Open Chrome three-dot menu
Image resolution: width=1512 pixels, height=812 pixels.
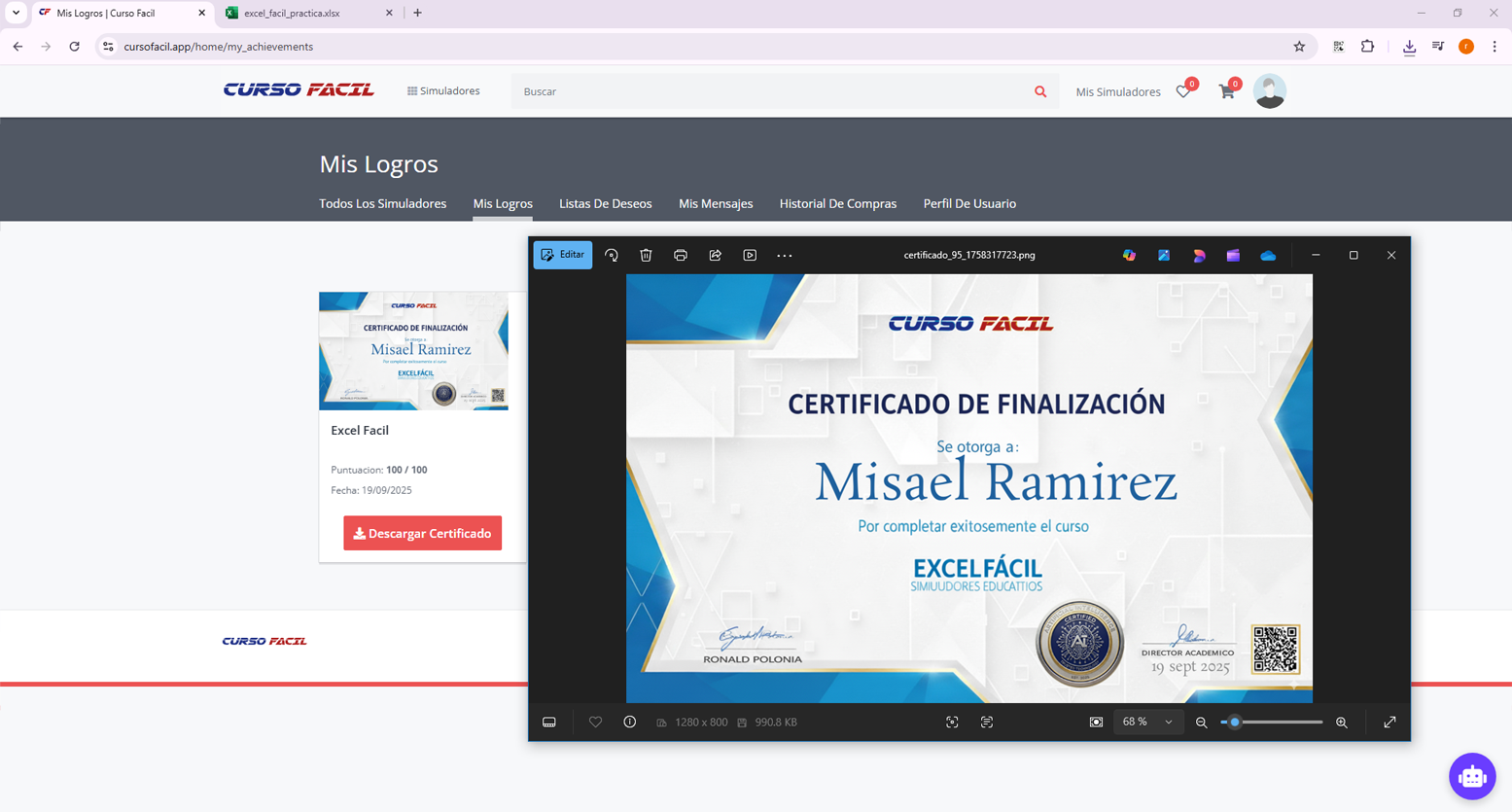[1494, 47]
